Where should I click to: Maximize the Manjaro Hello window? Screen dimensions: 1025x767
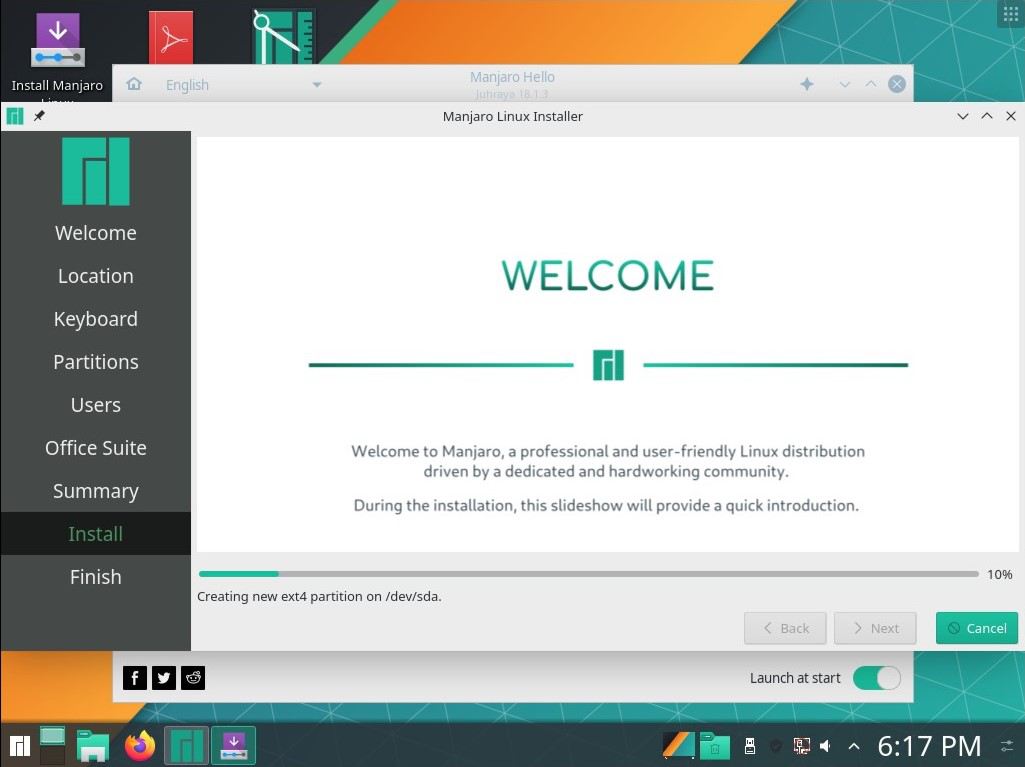pos(871,84)
